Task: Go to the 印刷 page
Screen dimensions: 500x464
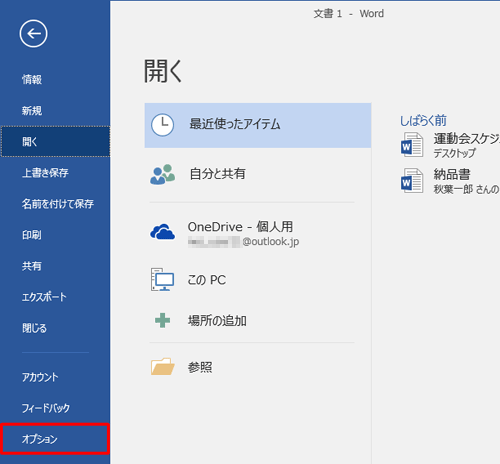Action: [55, 235]
